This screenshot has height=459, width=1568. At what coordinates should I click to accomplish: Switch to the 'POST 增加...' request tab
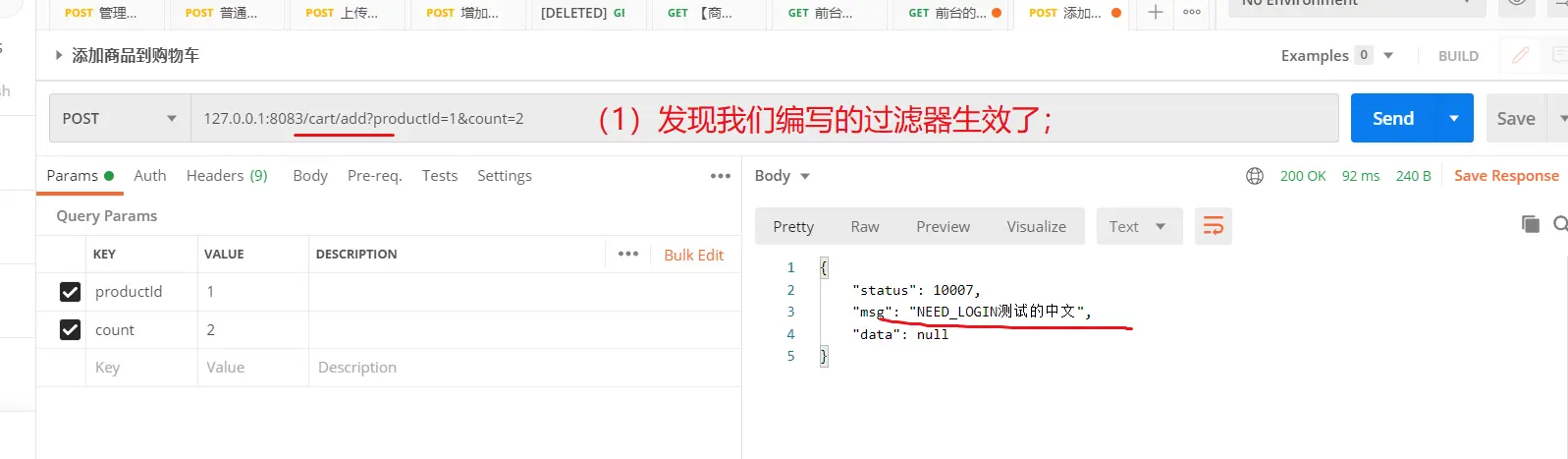pos(462,13)
